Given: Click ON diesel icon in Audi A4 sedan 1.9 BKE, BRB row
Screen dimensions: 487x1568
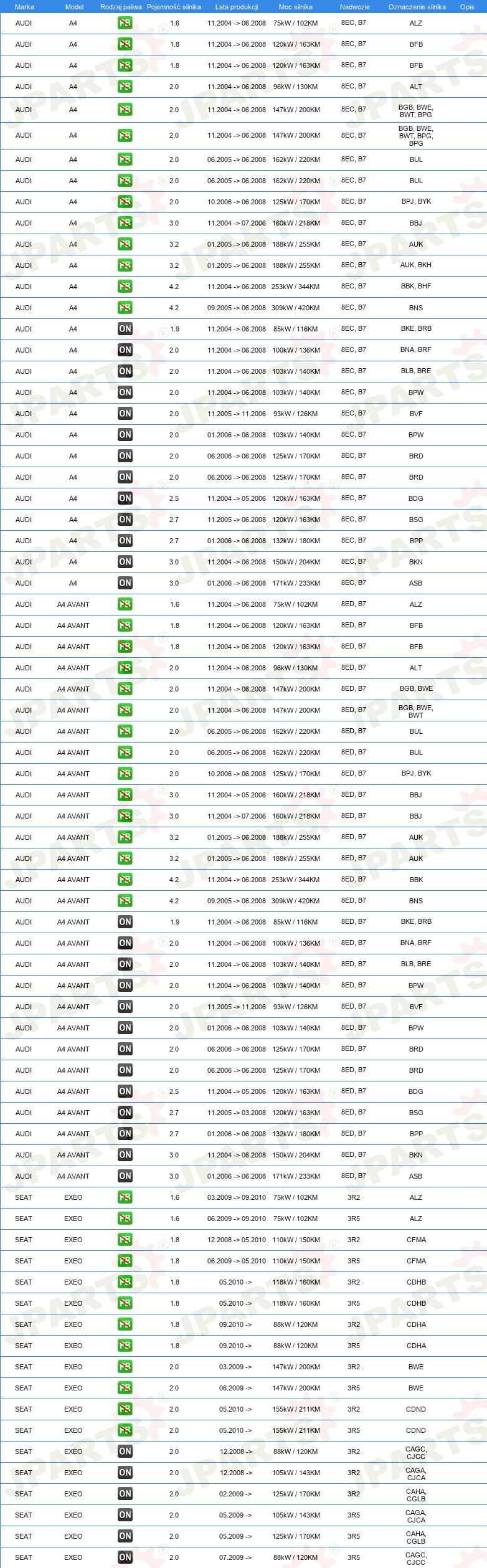Looking at the screenshot, I should pyautogui.click(x=125, y=329).
